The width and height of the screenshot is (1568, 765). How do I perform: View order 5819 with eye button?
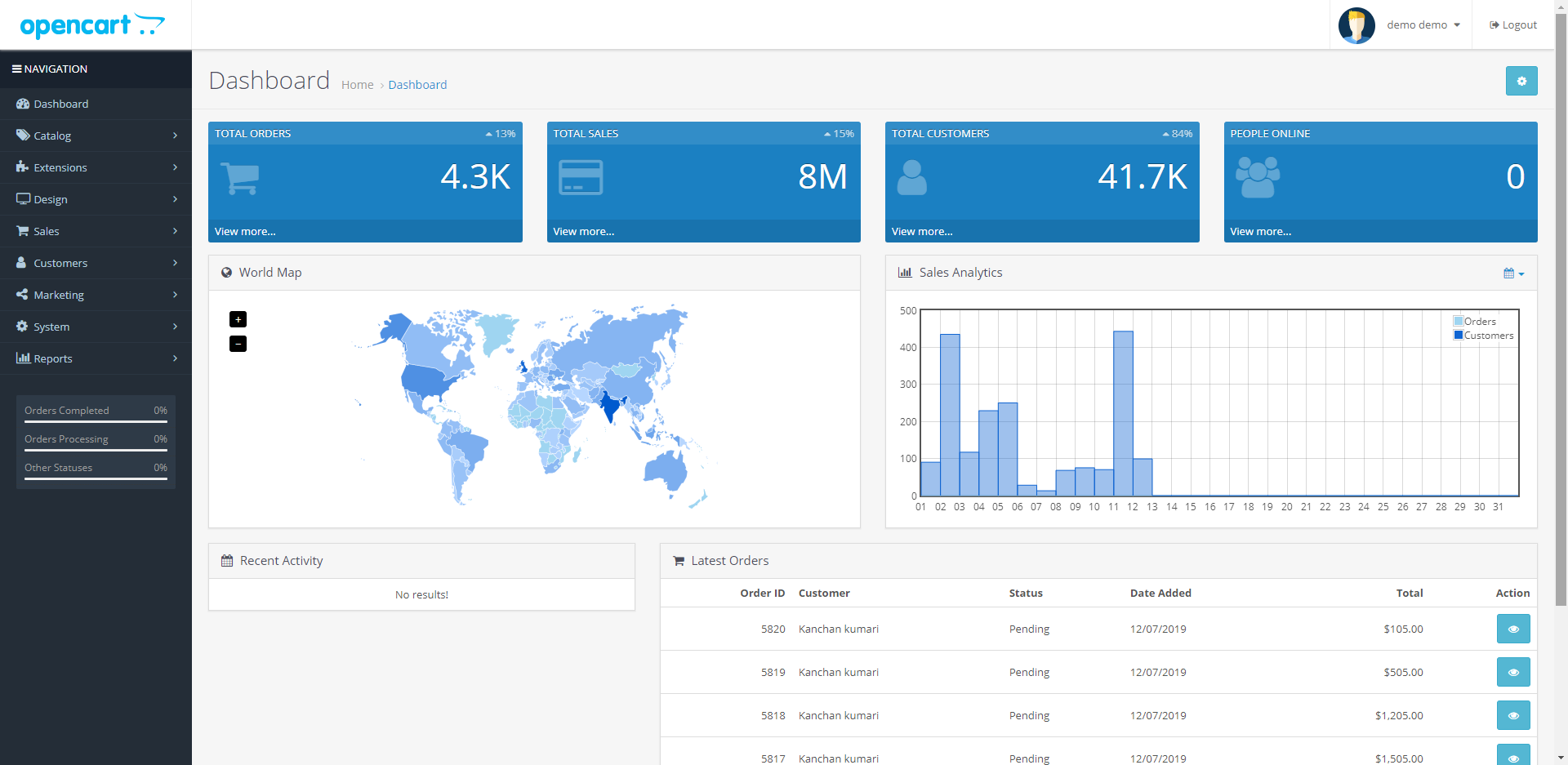1513,672
